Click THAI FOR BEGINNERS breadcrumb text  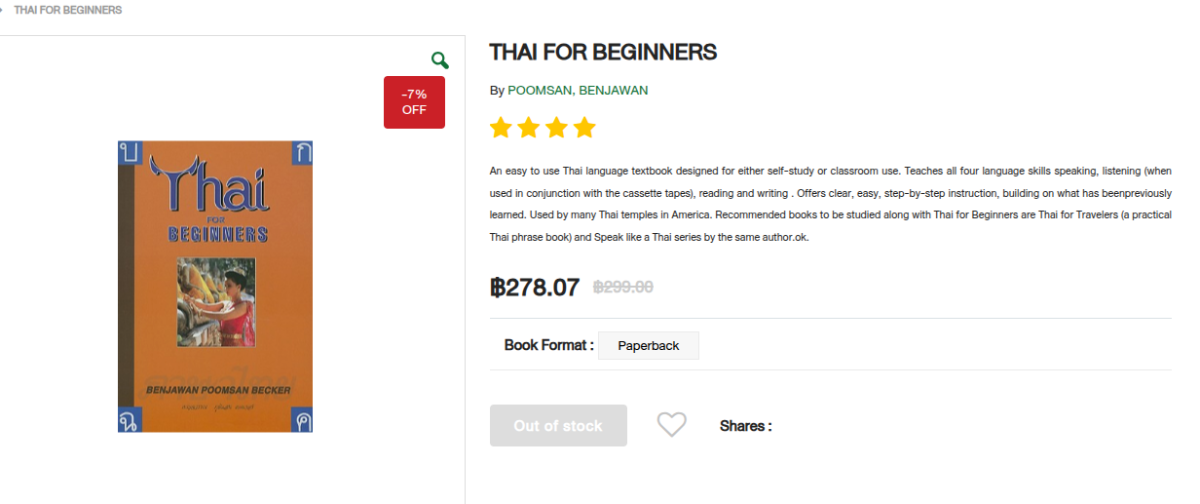coord(68,10)
